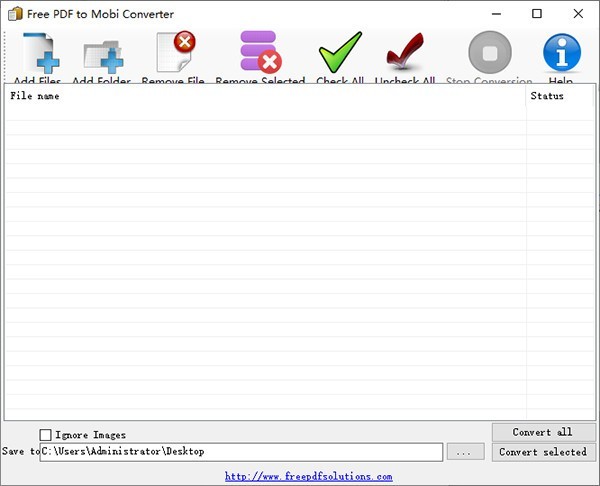Click the Convert all button
Screen dimensions: 600x486
543,432
